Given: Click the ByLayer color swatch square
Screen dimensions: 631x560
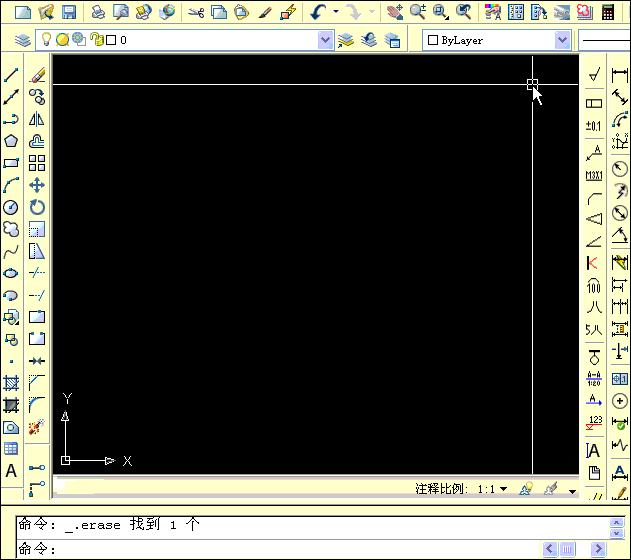Looking at the screenshot, I should tap(433, 40).
